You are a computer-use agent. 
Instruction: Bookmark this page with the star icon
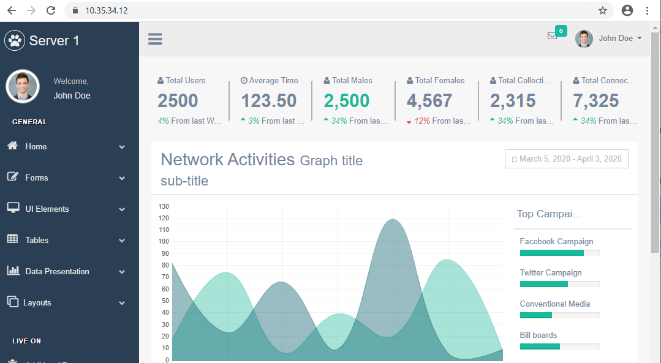tap(603, 11)
